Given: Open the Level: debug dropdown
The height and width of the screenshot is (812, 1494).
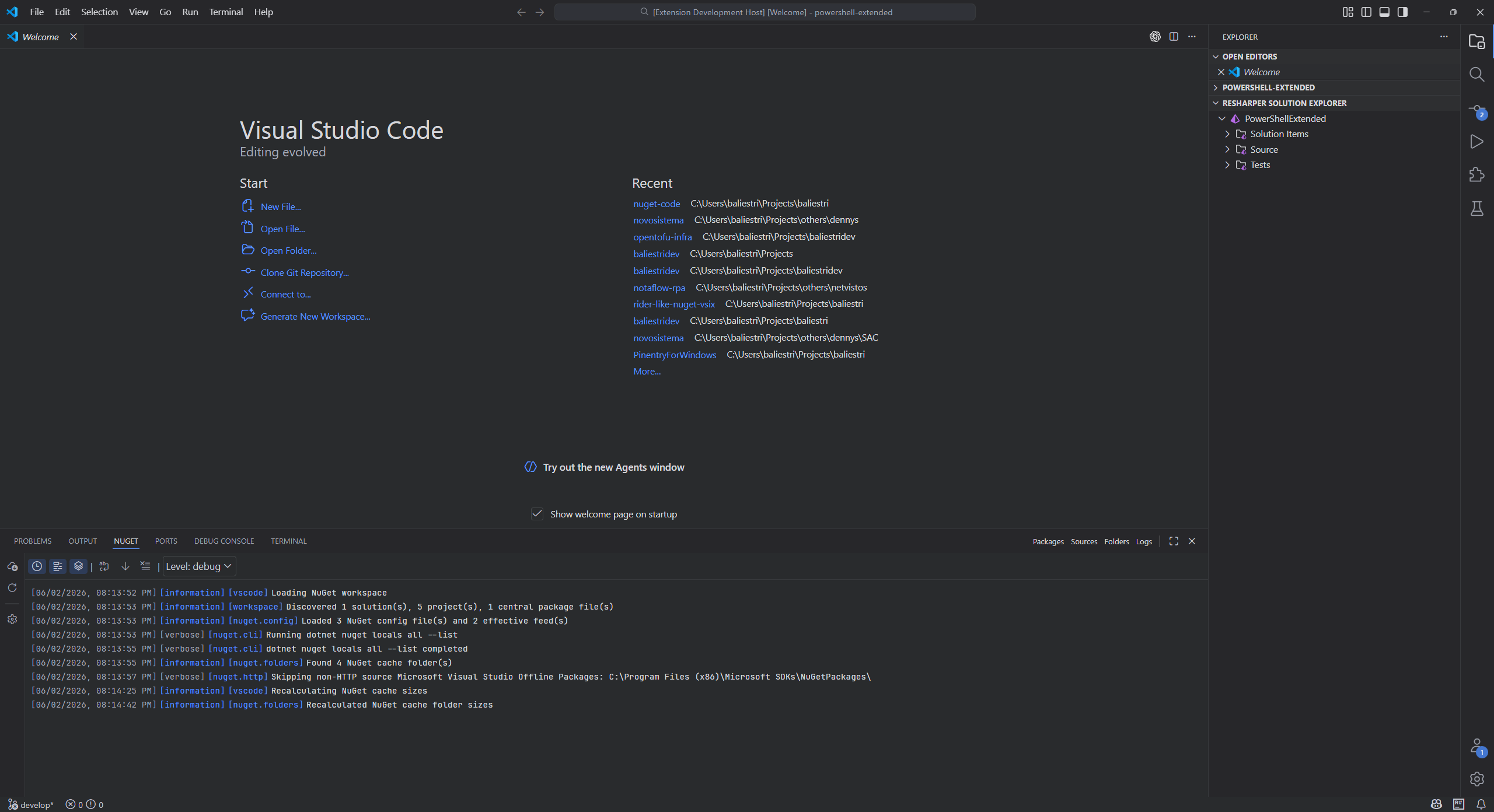Looking at the screenshot, I should 198,566.
